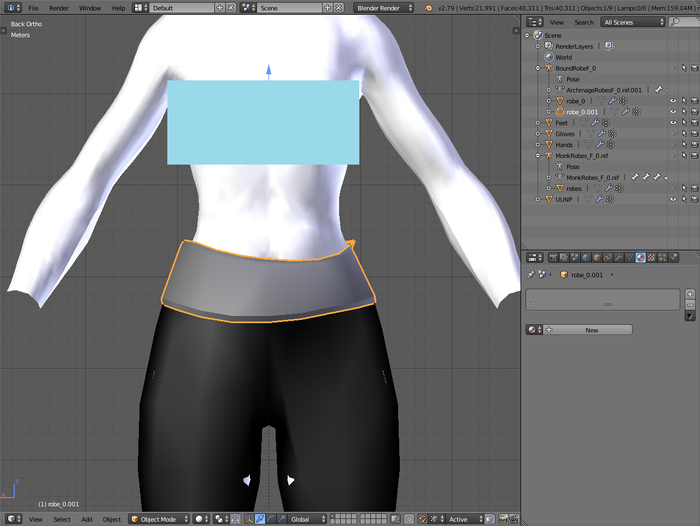Image resolution: width=700 pixels, height=526 pixels.
Task: Toggle visibility eye for robe_0
Action: pos(672,100)
